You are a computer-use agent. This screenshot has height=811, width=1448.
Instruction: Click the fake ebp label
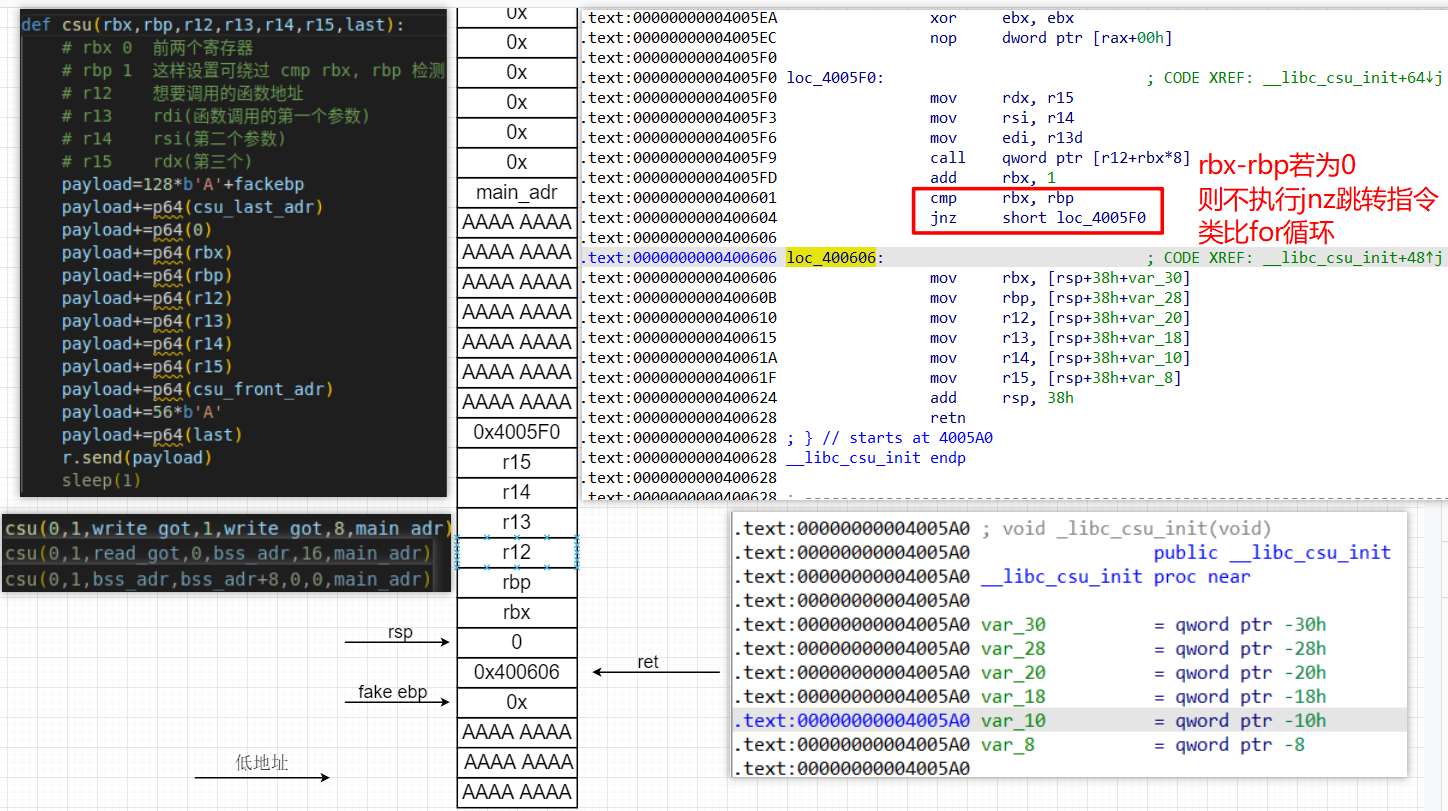point(393,692)
